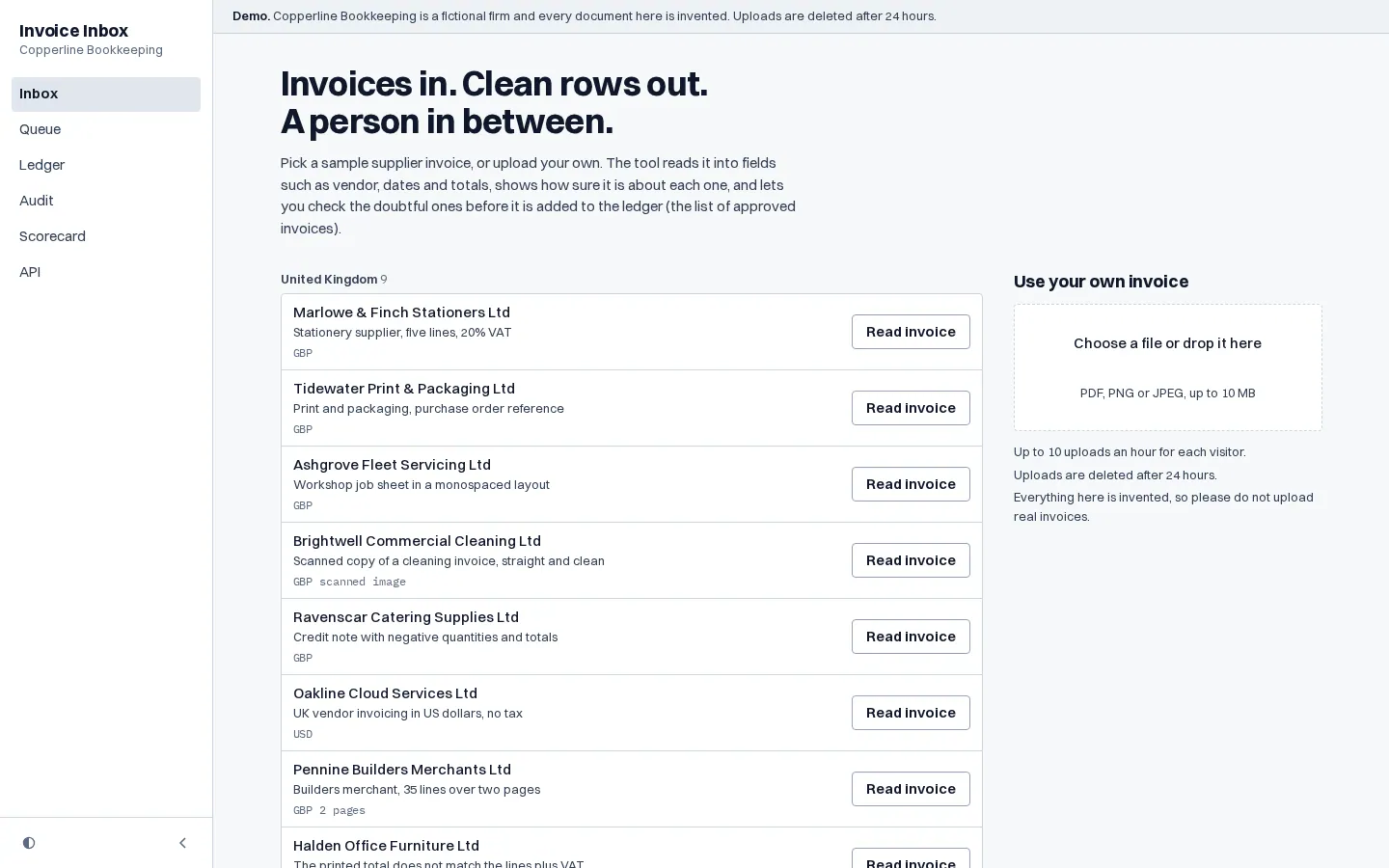This screenshot has width=1389, height=868.
Task: Read the Ashgrove Fleet Servicing invoice
Action: [911, 484]
